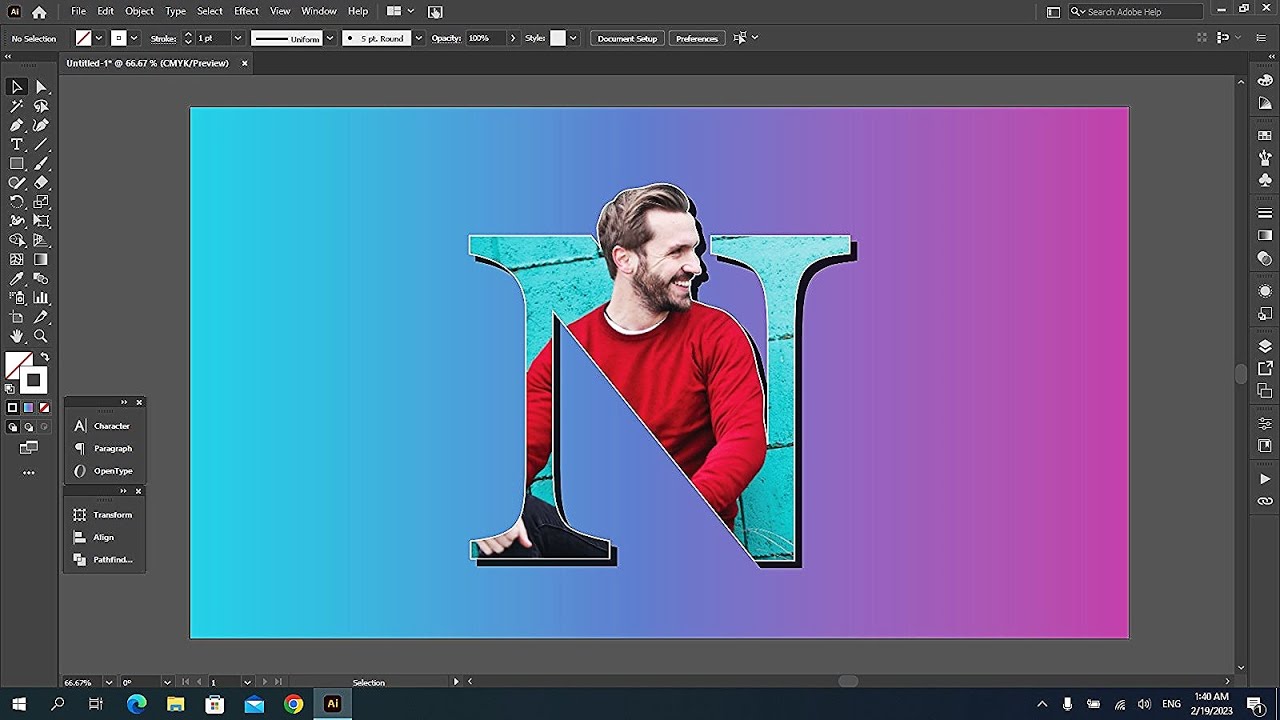Select the Scale tool
The height and width of the screenshot is (720, 1280).
(41, 202)
